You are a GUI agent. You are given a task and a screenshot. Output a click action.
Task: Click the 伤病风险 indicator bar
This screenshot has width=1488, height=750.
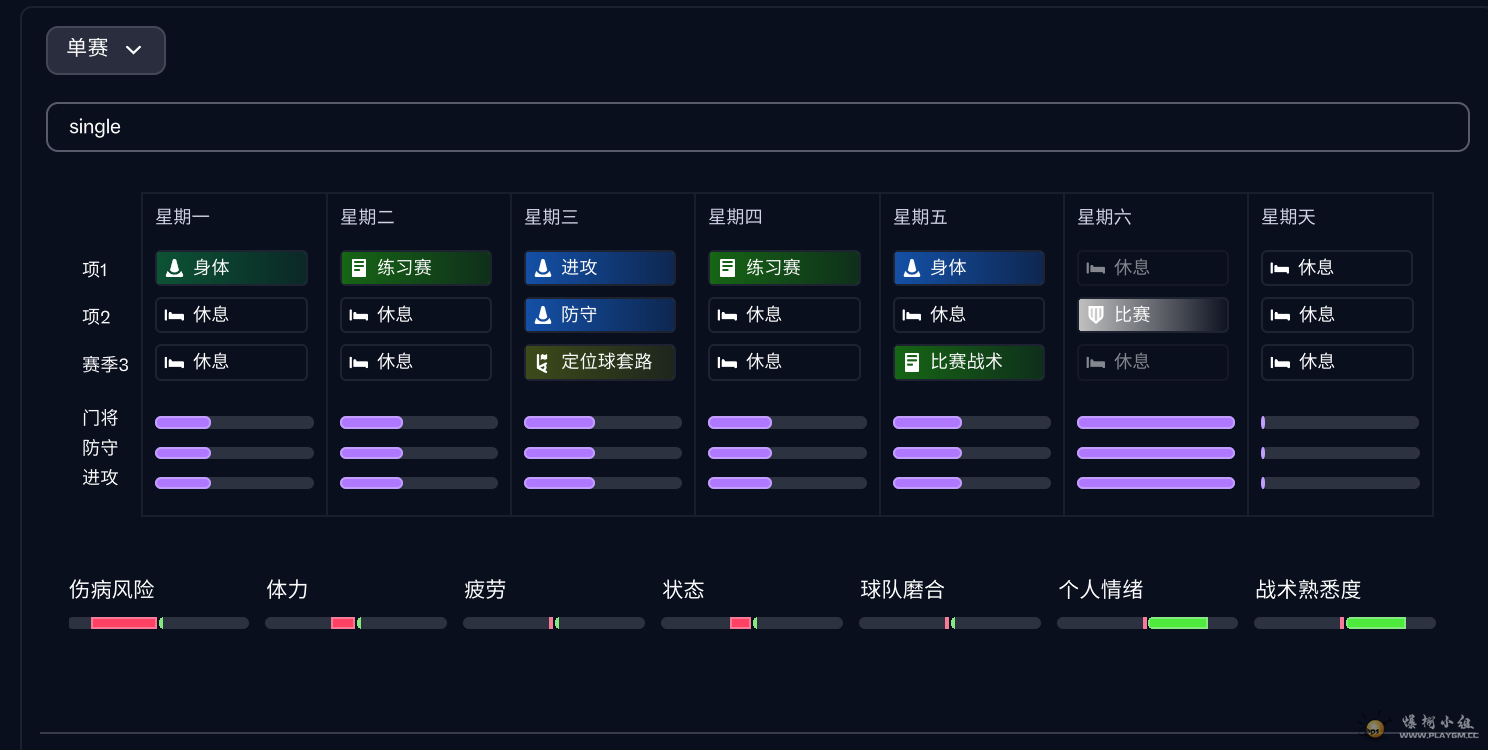coord(158,623)
